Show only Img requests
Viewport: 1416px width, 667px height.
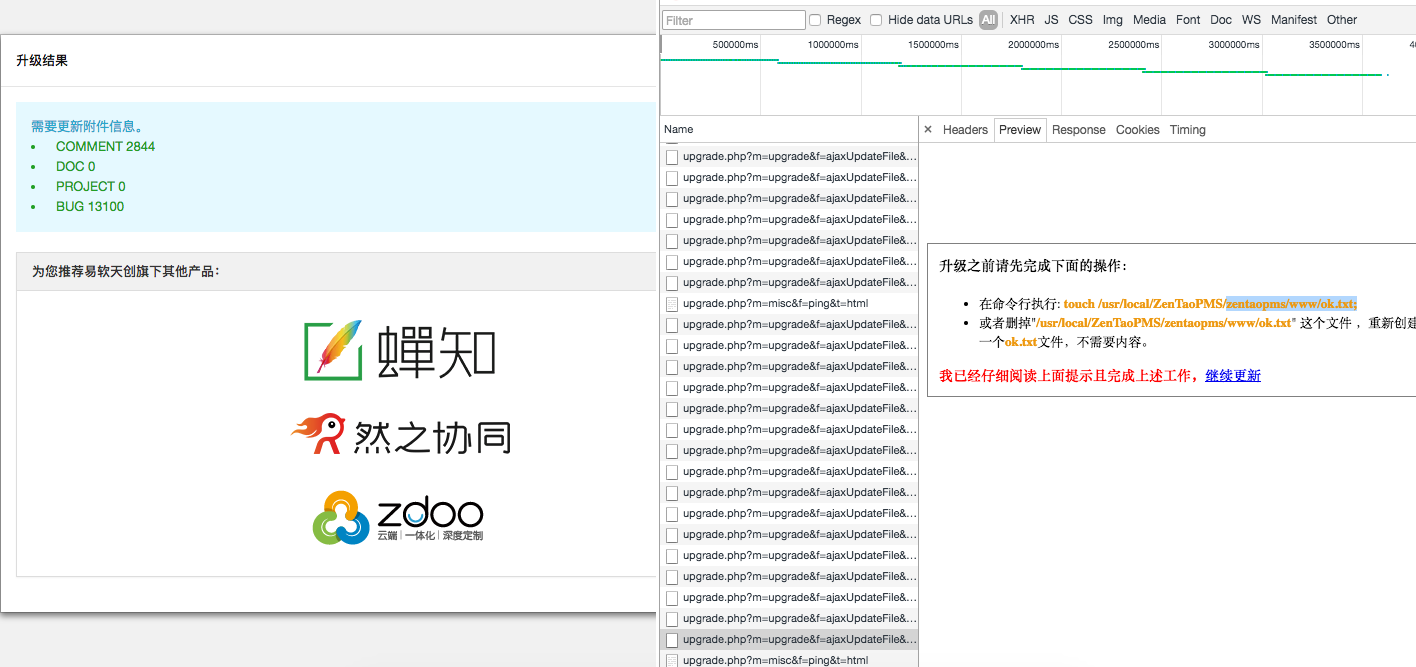coord(1112,20)
